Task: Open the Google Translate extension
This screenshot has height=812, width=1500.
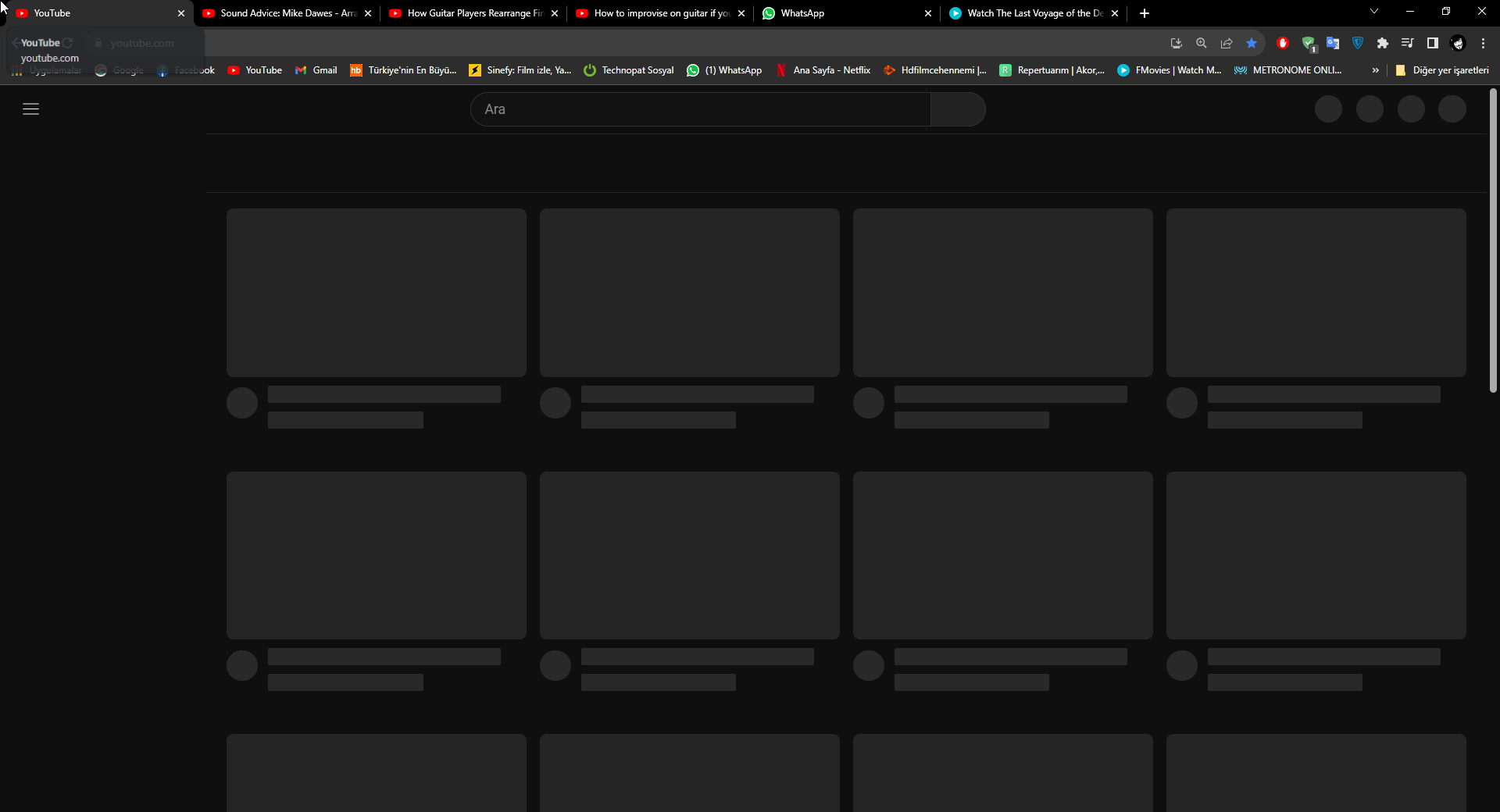Action: [x=1333, y=43]
